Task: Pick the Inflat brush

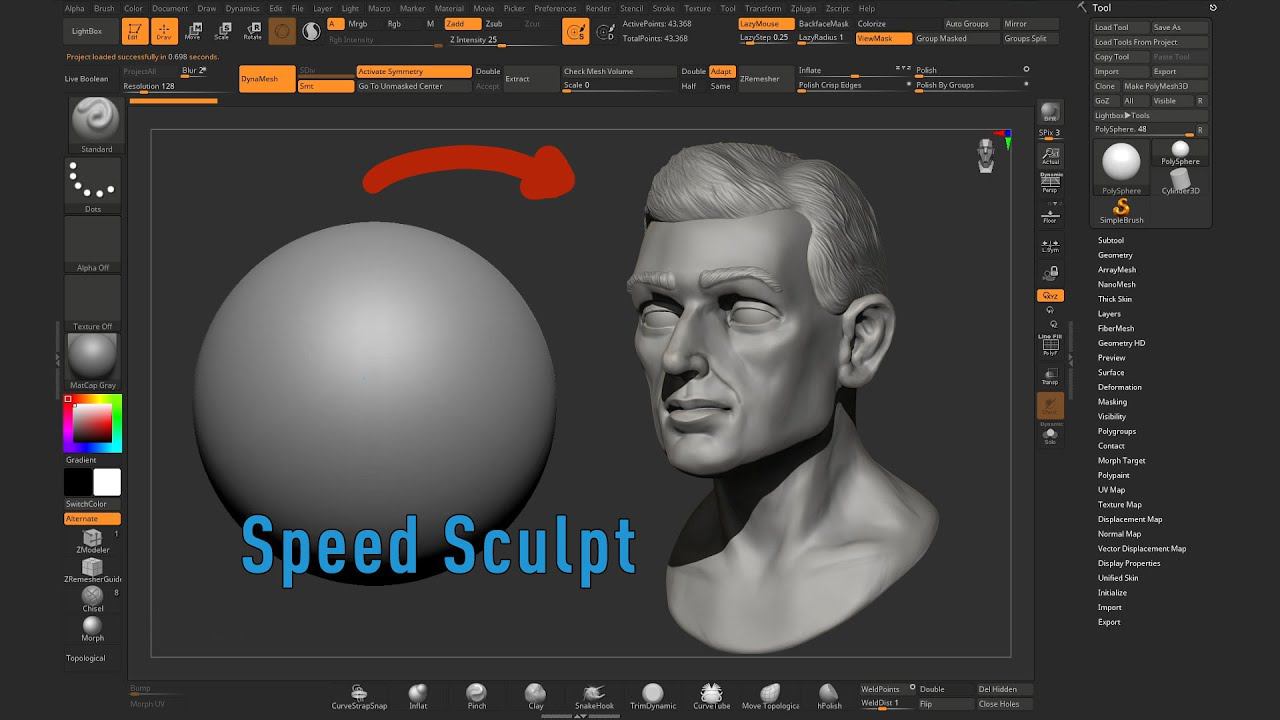Action: [418, 696]
